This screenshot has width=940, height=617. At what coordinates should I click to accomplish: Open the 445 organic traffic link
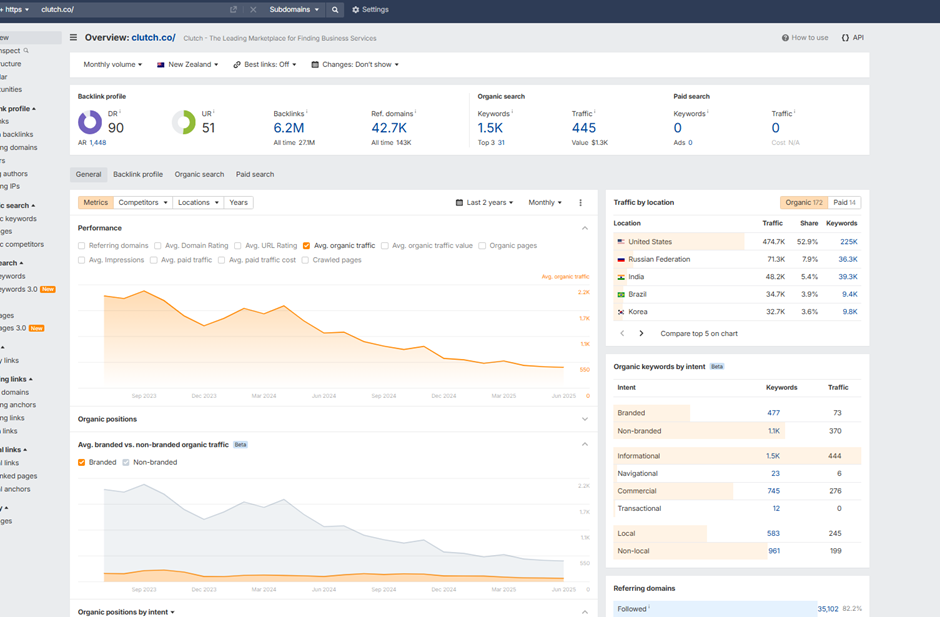[584, 128]
